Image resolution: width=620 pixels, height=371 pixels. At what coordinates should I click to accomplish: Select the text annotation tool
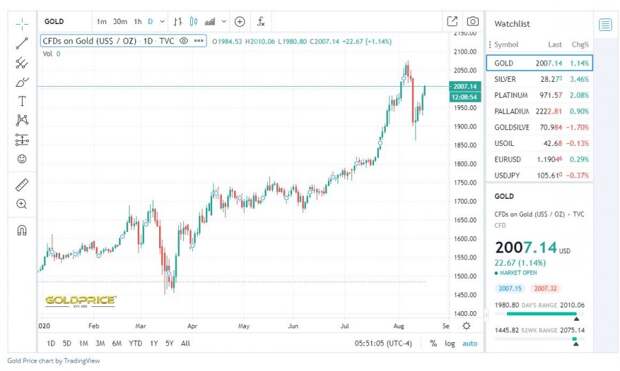point(22,101)
